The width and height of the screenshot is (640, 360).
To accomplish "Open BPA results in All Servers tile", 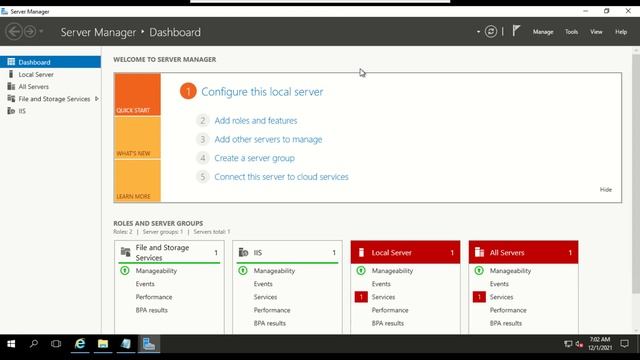I will point(506,323).
